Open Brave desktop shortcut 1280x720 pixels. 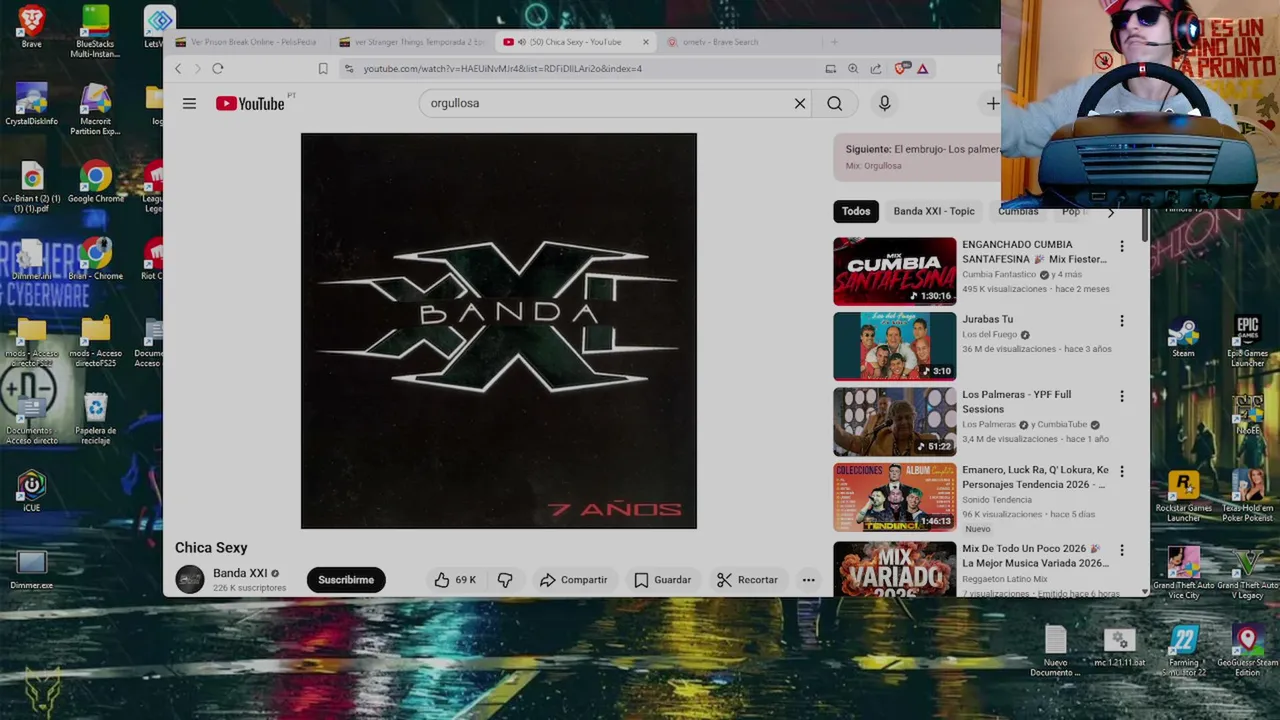tap(31, 25)
